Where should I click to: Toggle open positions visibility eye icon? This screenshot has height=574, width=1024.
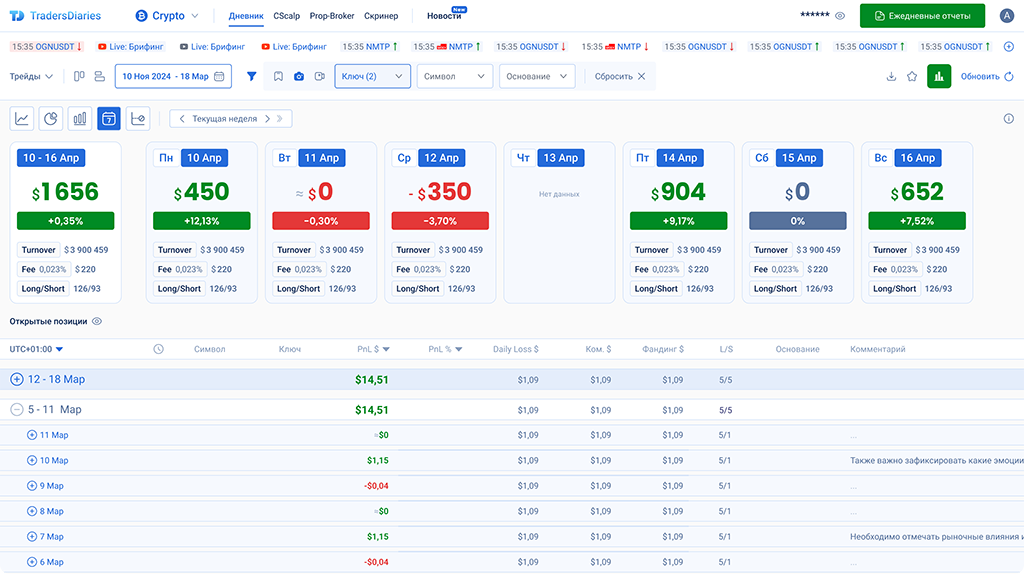coord(97,322)
